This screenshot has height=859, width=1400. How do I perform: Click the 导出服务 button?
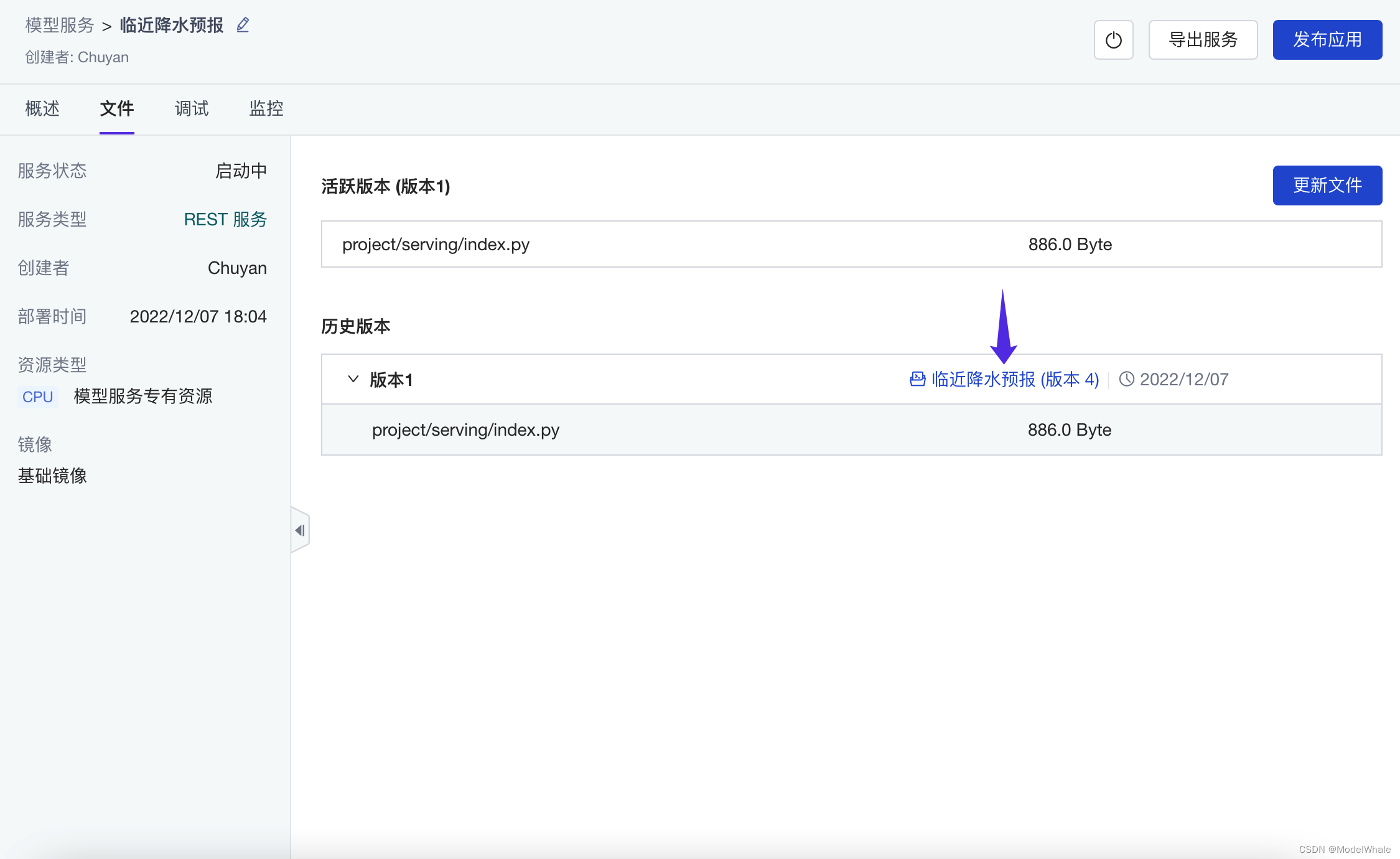point(1203,40)
